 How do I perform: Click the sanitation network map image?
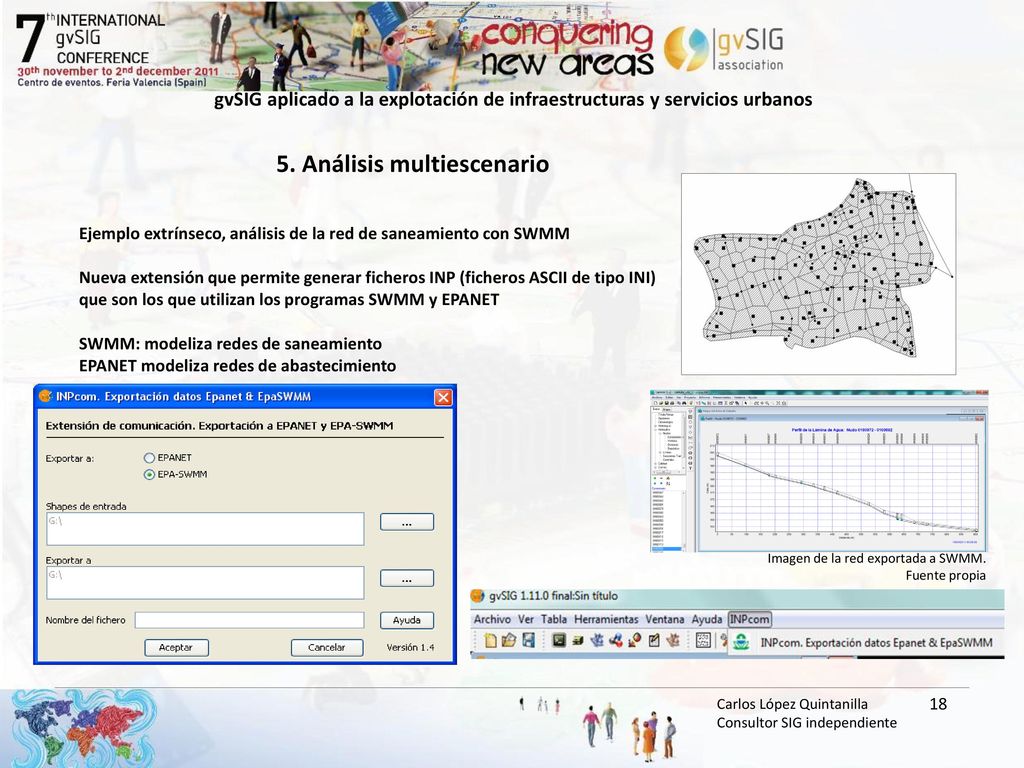click(818, 274)
